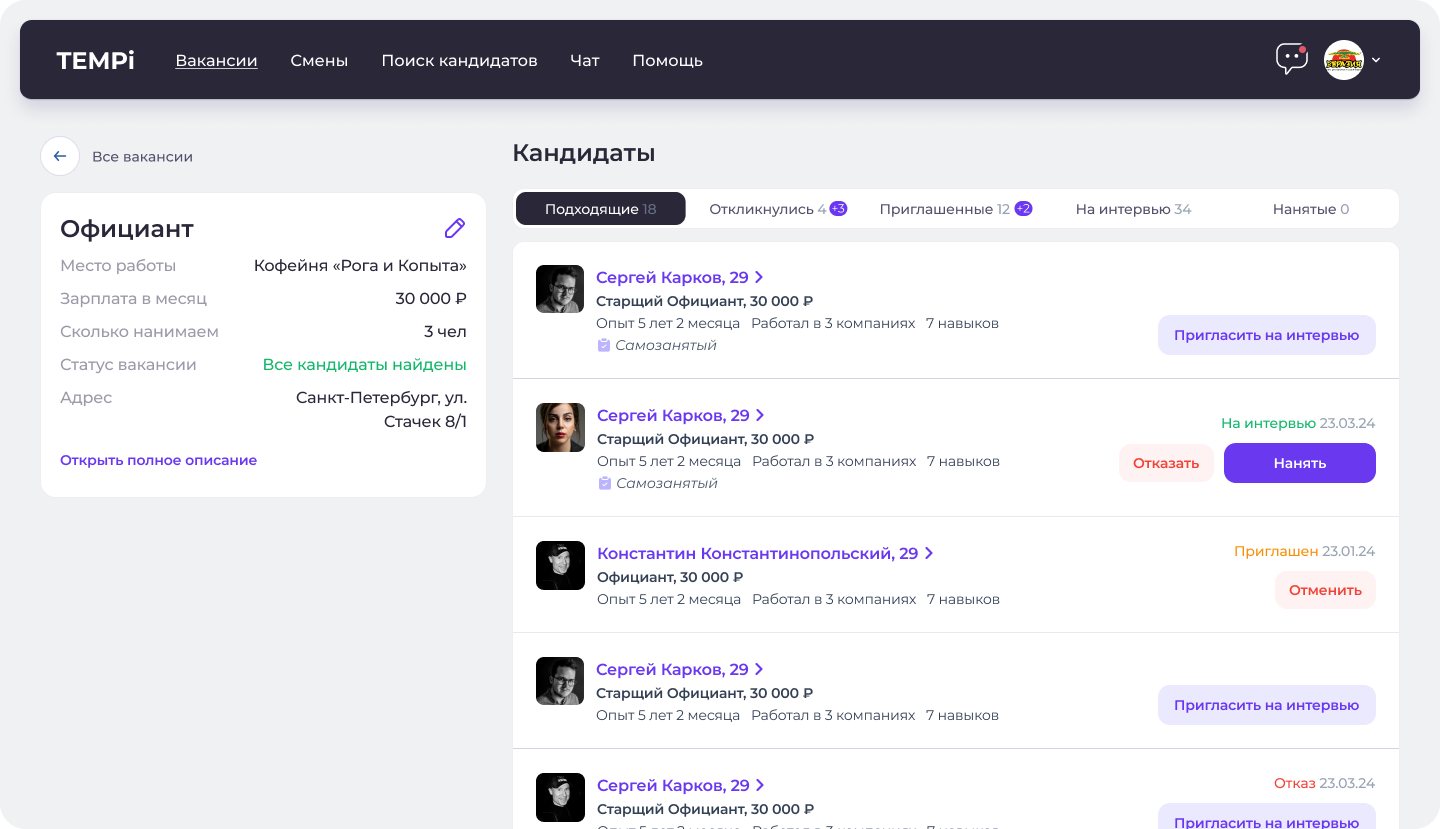Click the Отказ 23.03.24 status

(1324, 783)
